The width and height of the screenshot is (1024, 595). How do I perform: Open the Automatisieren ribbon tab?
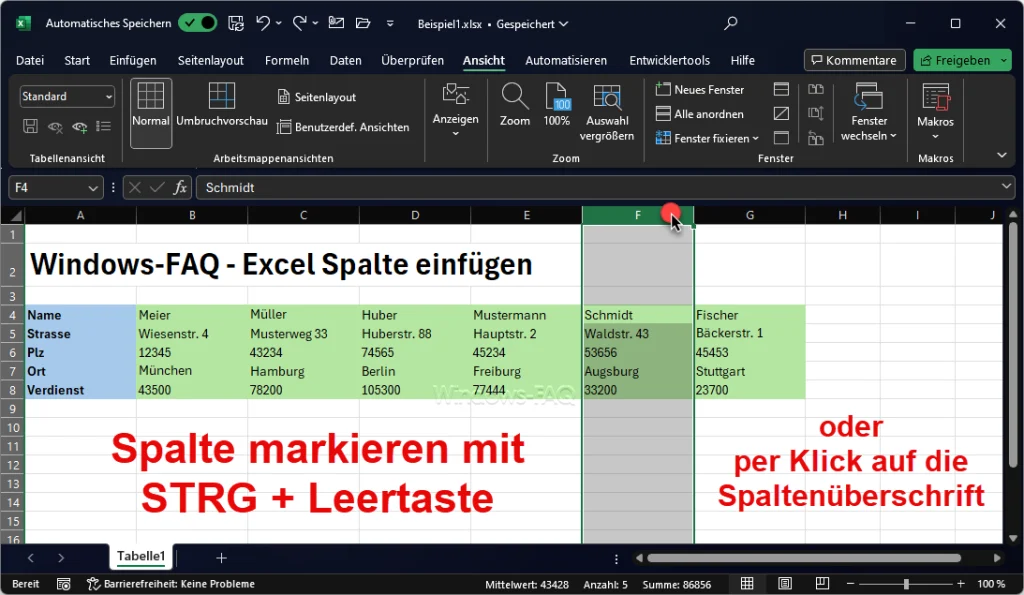(566, 60)
